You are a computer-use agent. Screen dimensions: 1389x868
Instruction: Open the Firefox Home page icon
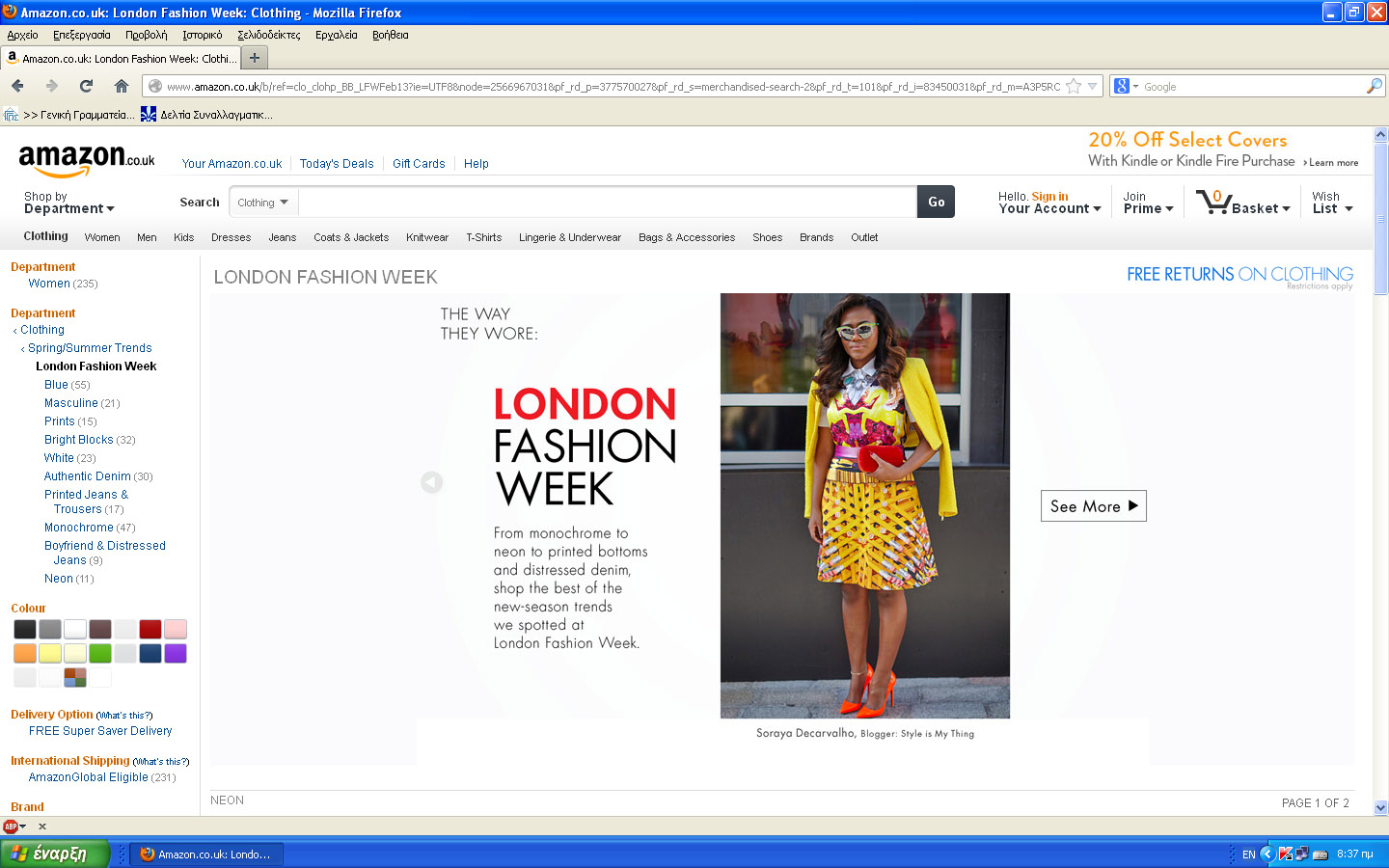tap(122, 86)
